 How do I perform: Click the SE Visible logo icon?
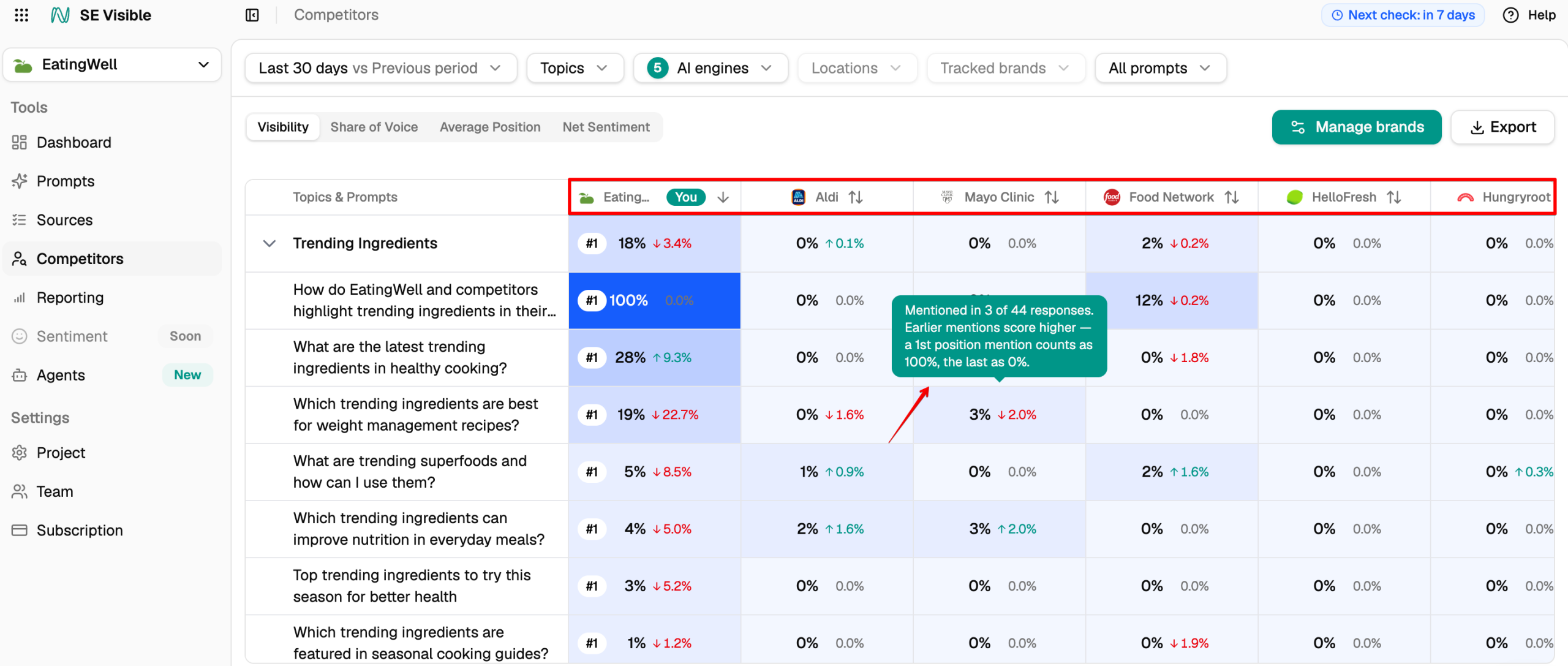[60, 15]
